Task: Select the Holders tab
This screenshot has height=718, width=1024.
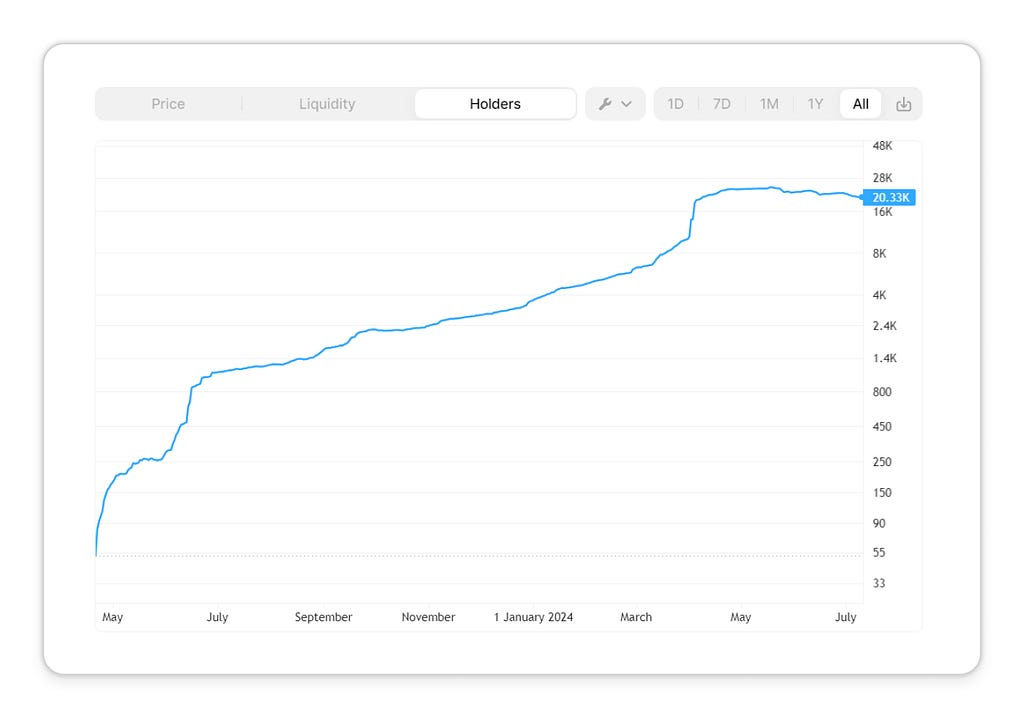Action: click(x=495, y=104)
